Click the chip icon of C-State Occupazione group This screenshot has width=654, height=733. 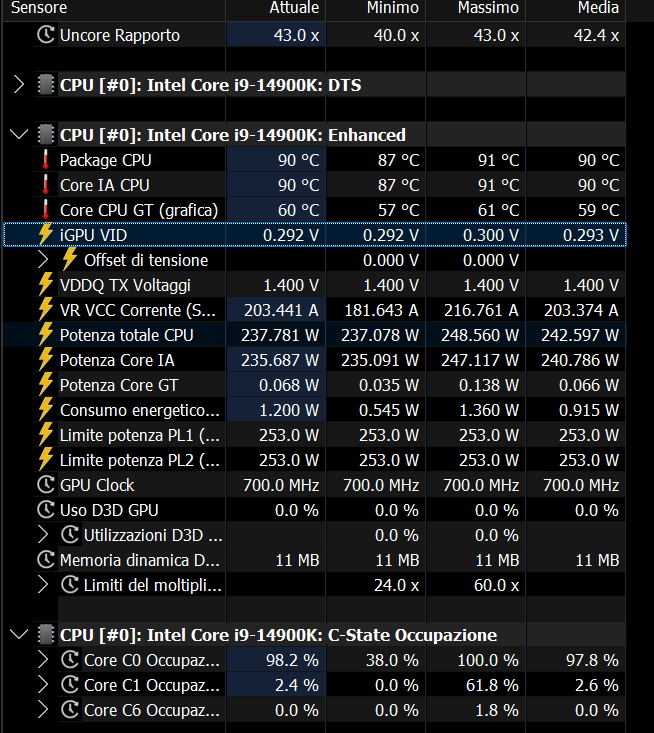click(x=46, y=635)
